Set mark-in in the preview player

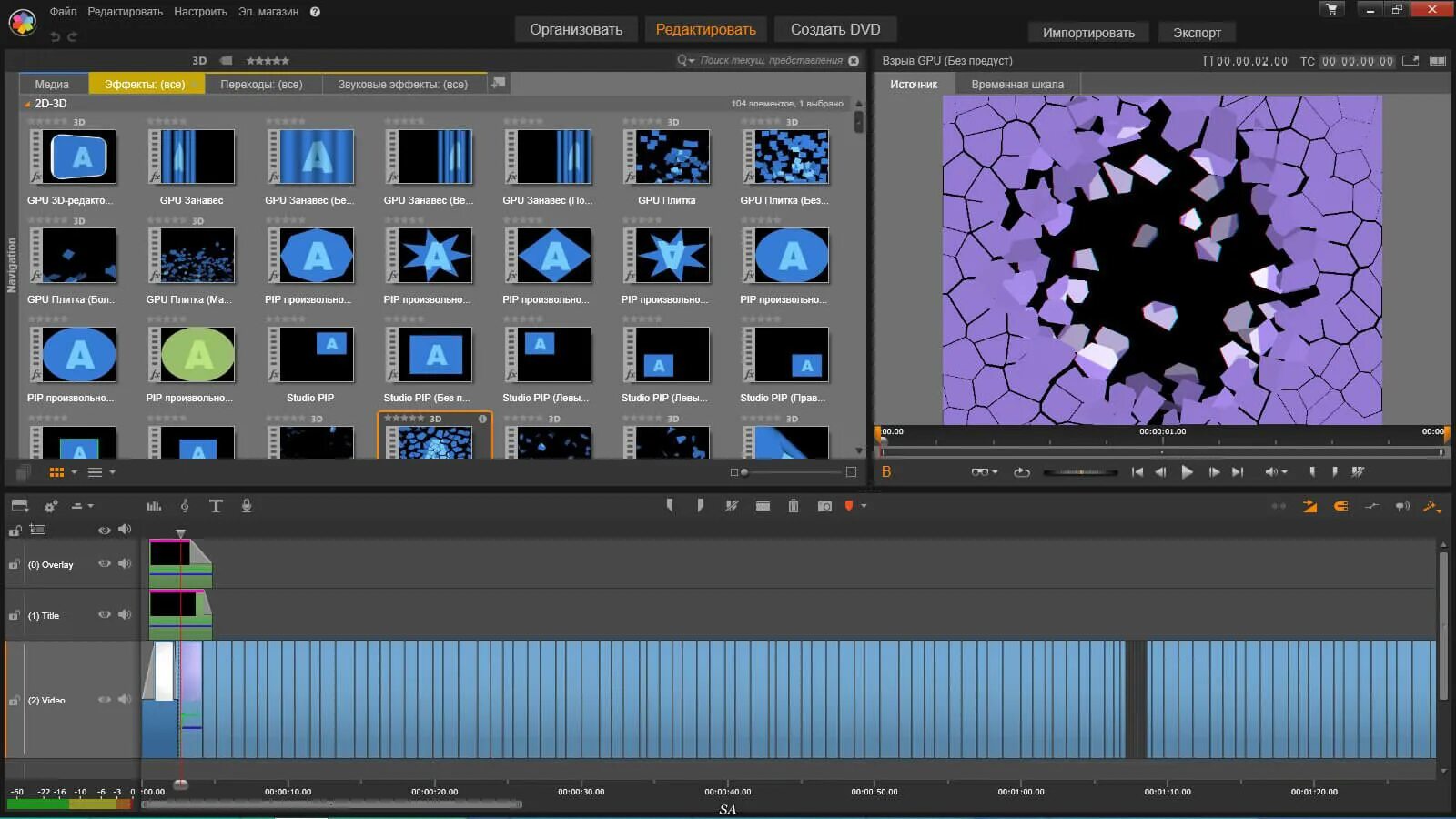pyautogui.click(x=1312, y=472)
